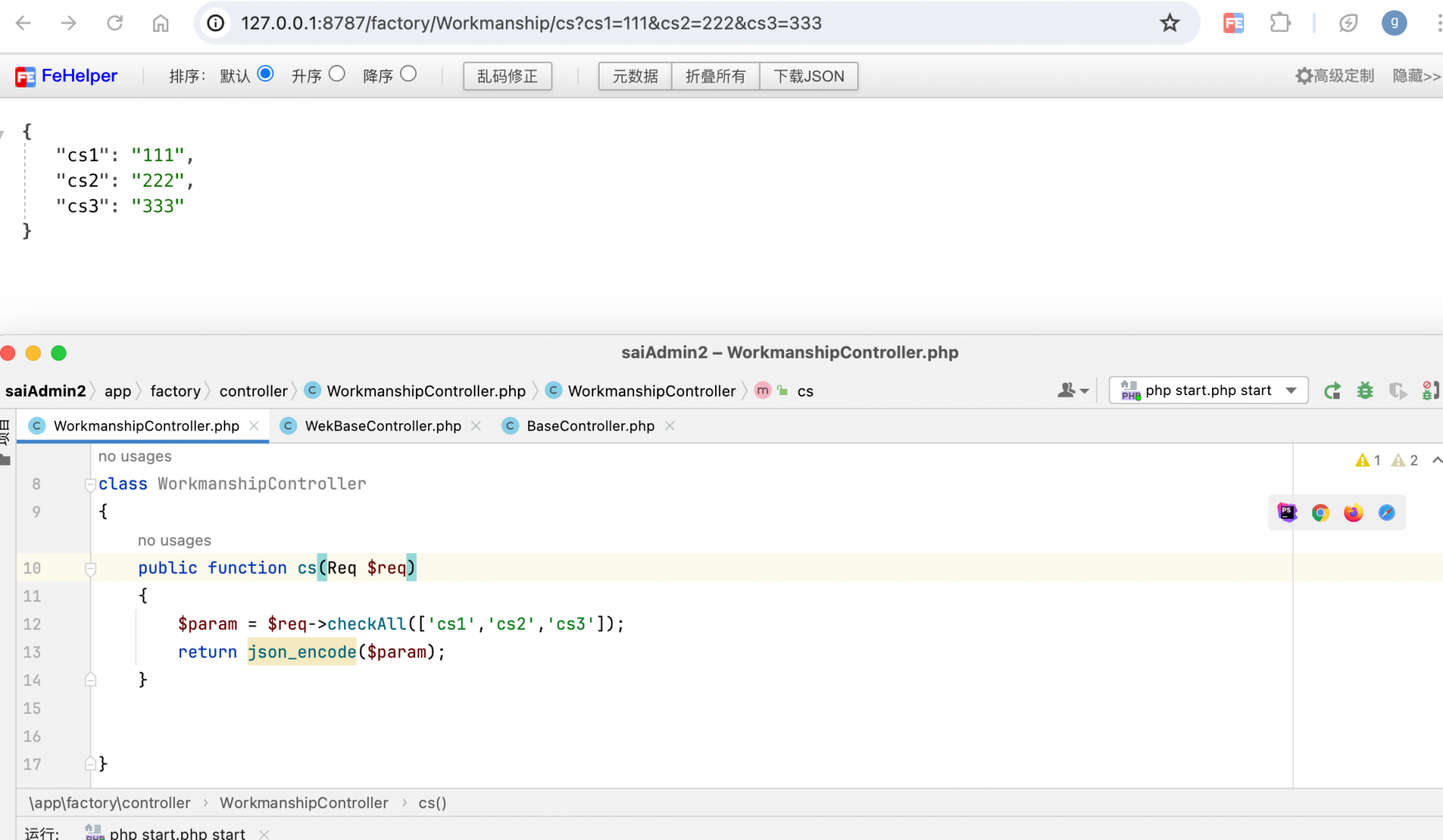
Task: Open page in Safari from editor browser icons
Action: 1386,513
